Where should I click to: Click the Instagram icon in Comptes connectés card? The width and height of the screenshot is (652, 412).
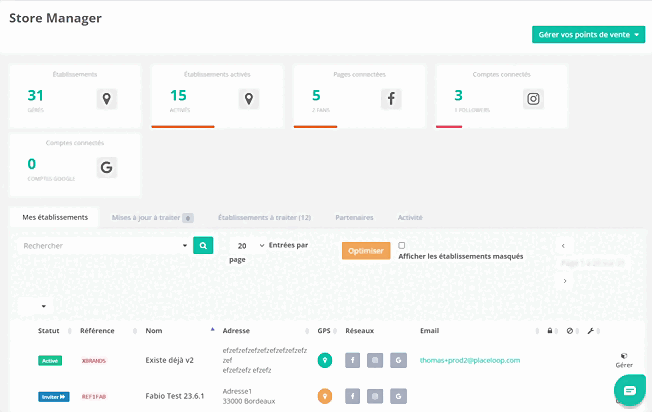click(x=533, y=99)
